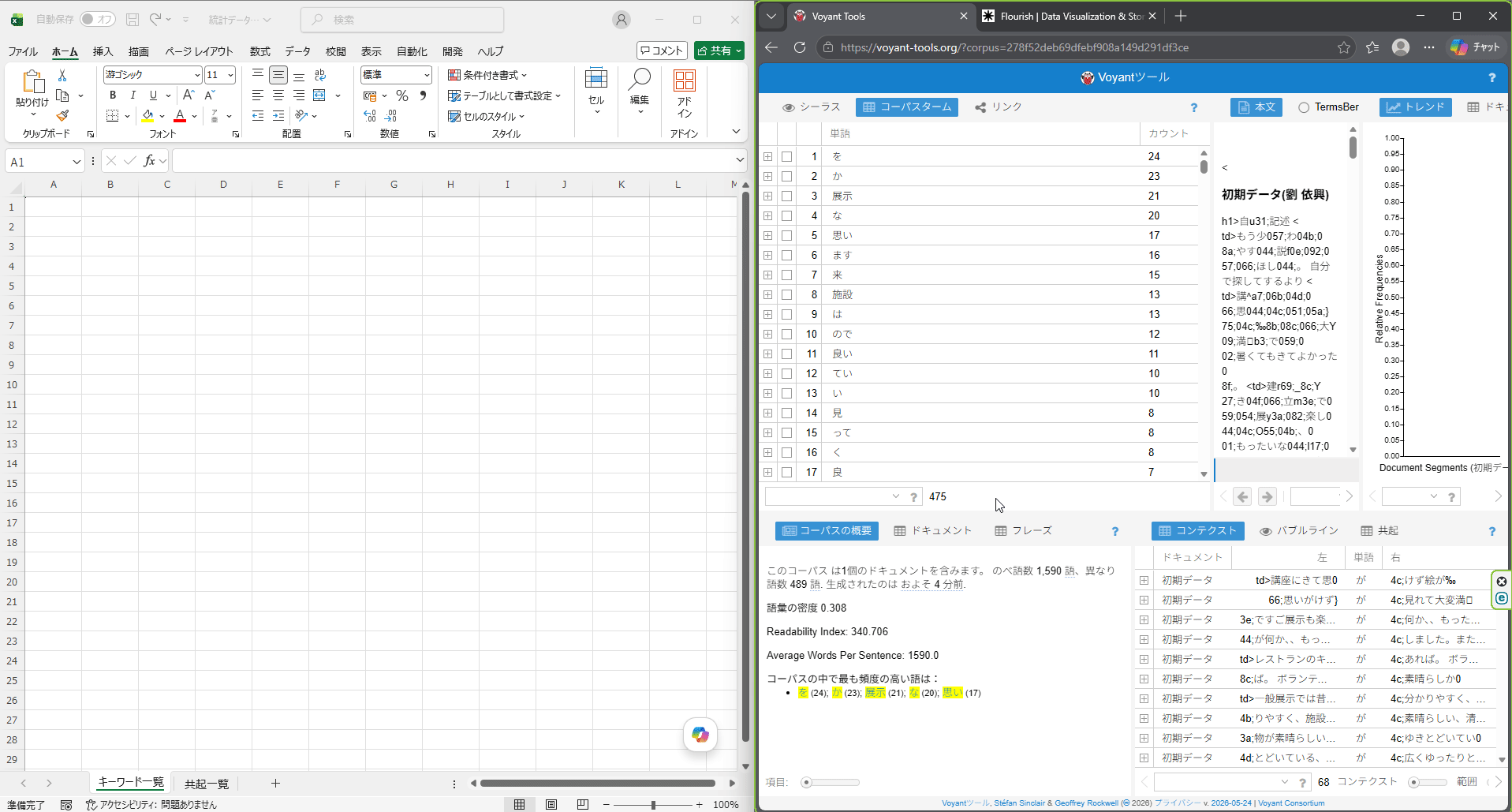The height and width of the screenshot is (812, 1512).
Task: Check the box for term 施設
Action: coord(787,294)
